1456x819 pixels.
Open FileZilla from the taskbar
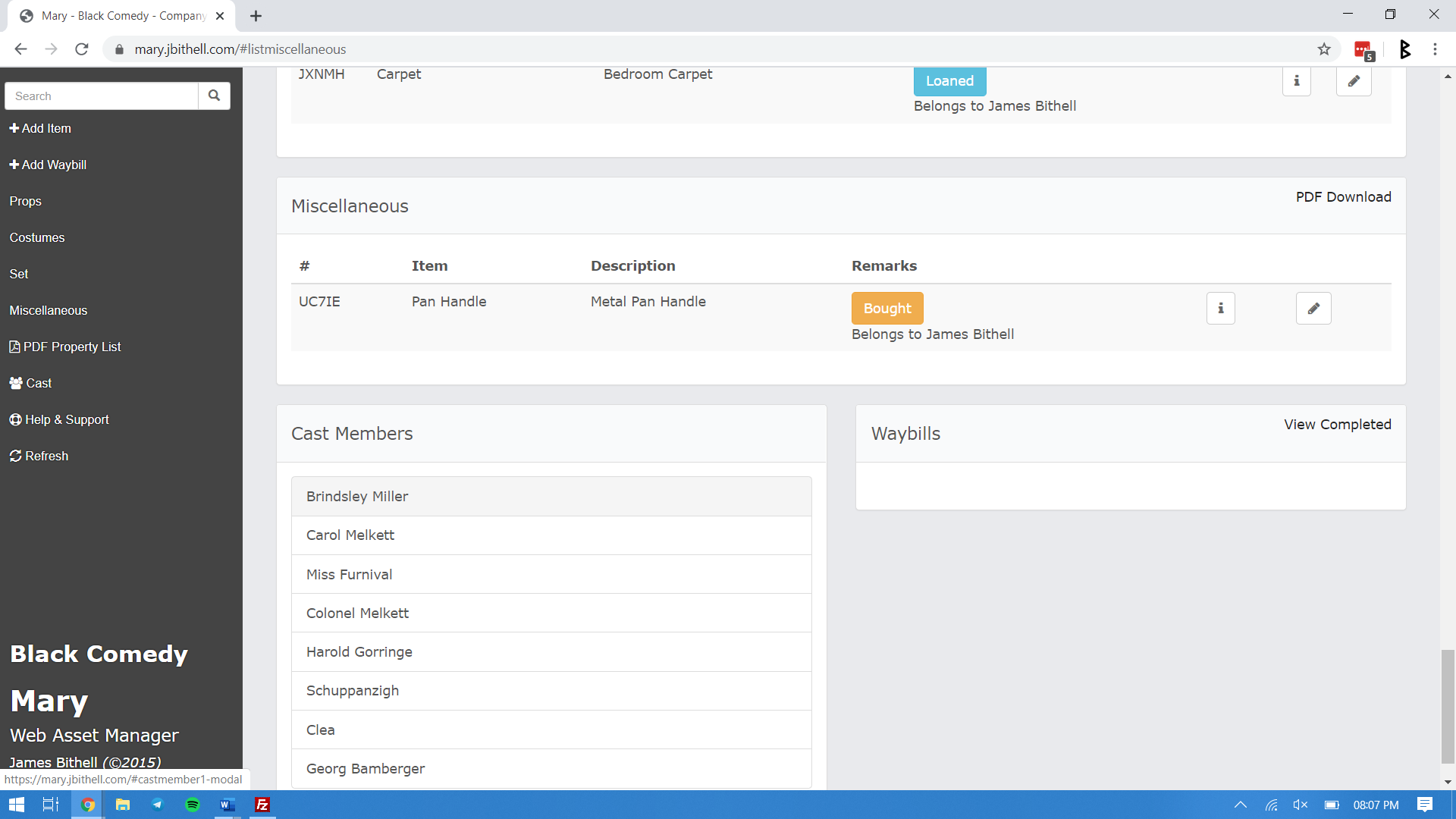tap(262, 805)
